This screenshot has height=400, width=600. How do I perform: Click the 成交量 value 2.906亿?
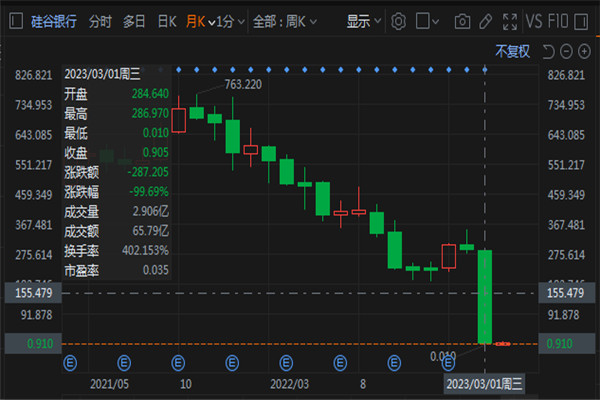point(150,211)
